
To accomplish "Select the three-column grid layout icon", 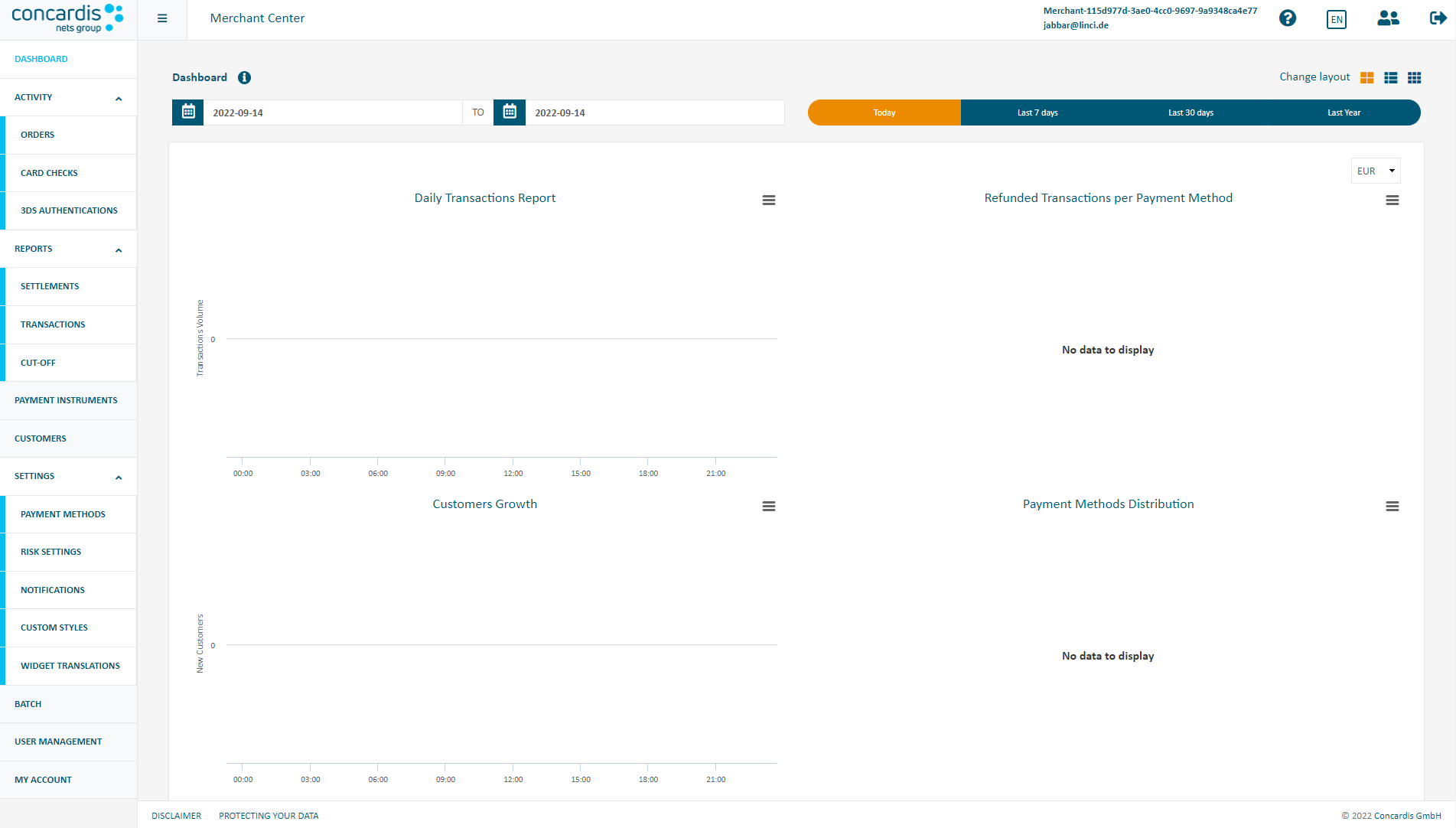I will [x=1415, y=77].
